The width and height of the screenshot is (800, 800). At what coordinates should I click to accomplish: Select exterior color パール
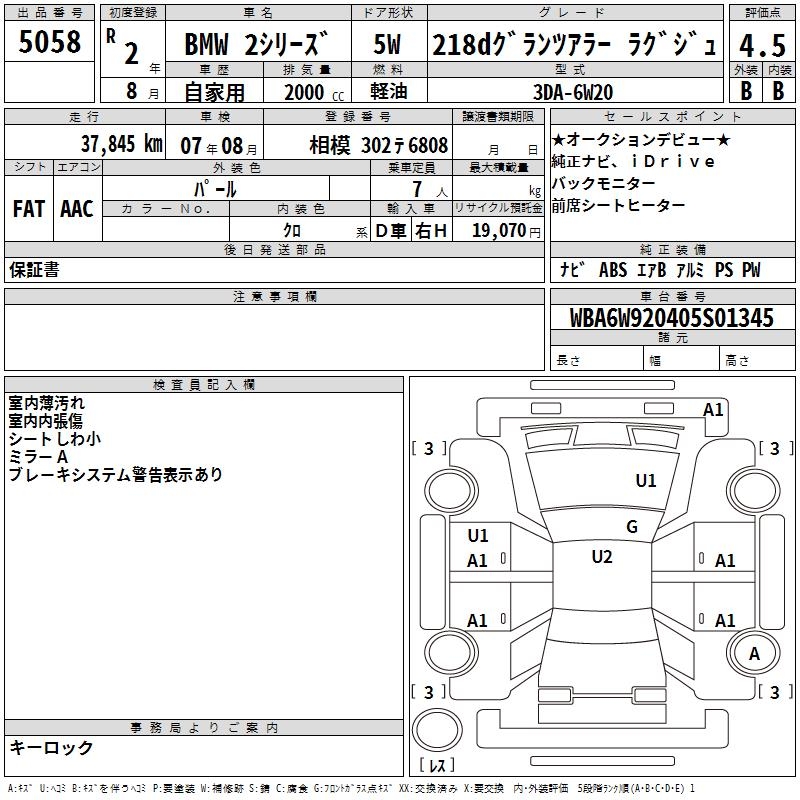pos(215,189)
